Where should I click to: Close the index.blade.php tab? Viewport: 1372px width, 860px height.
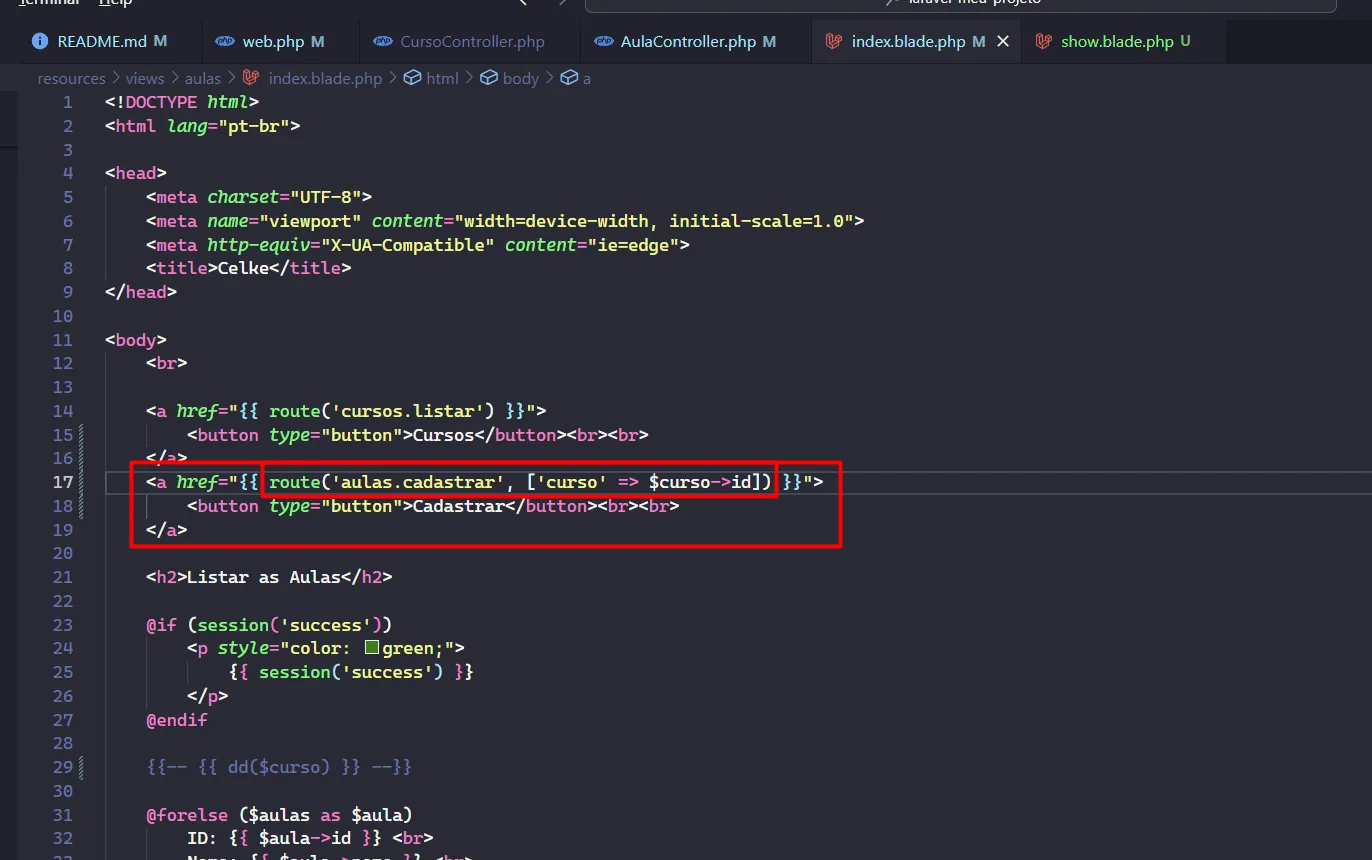(1003, 42)
